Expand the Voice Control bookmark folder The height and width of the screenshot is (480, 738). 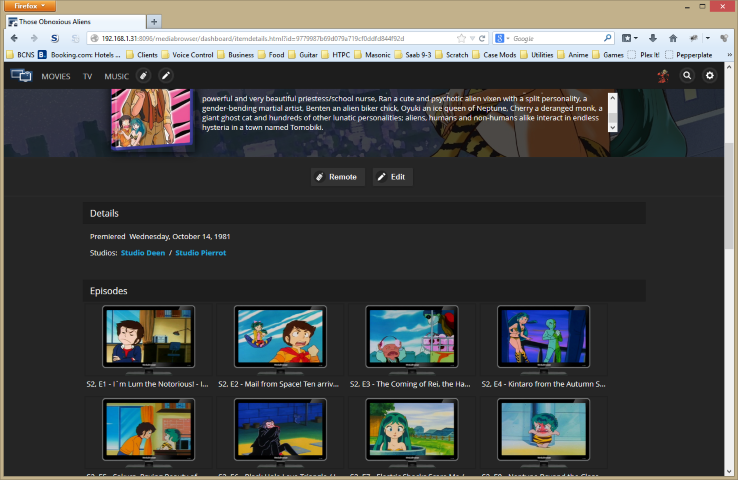(187, 55)
